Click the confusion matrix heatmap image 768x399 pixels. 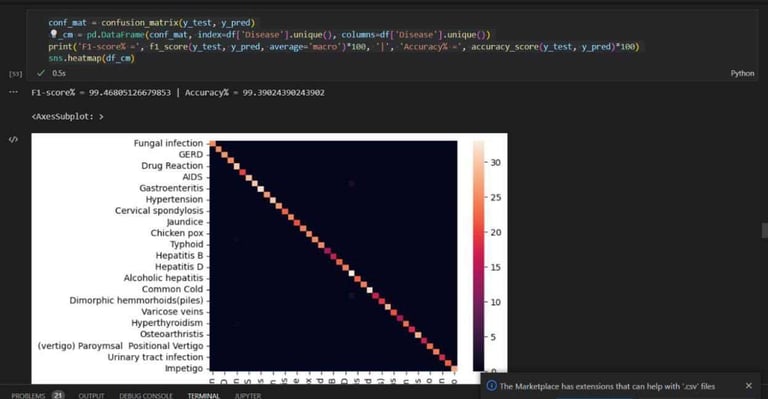[334, 256]
